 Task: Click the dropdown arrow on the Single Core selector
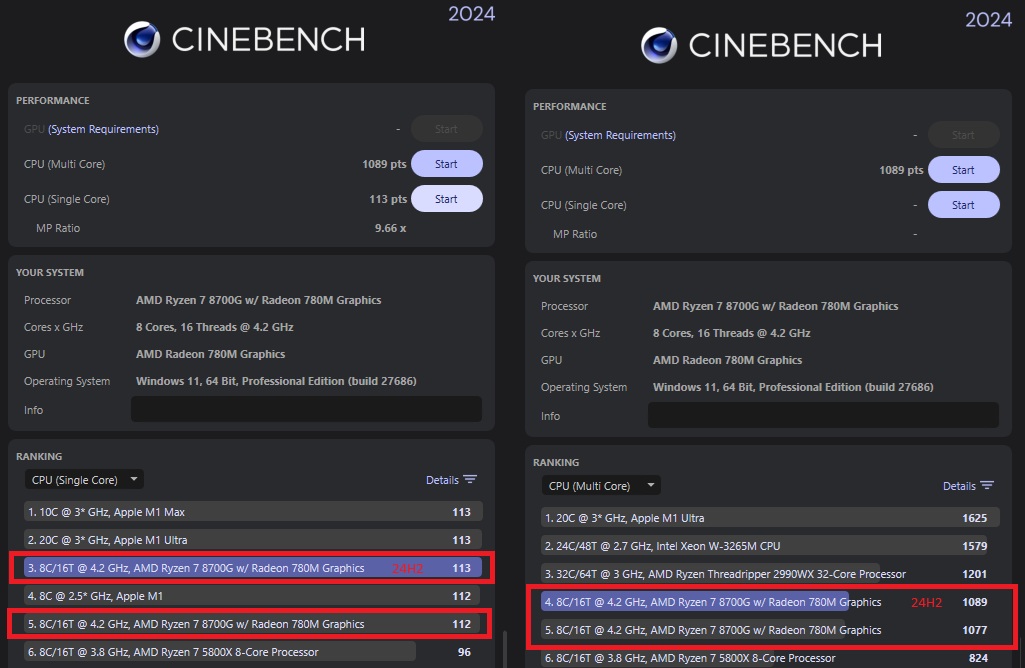[133, 479]
